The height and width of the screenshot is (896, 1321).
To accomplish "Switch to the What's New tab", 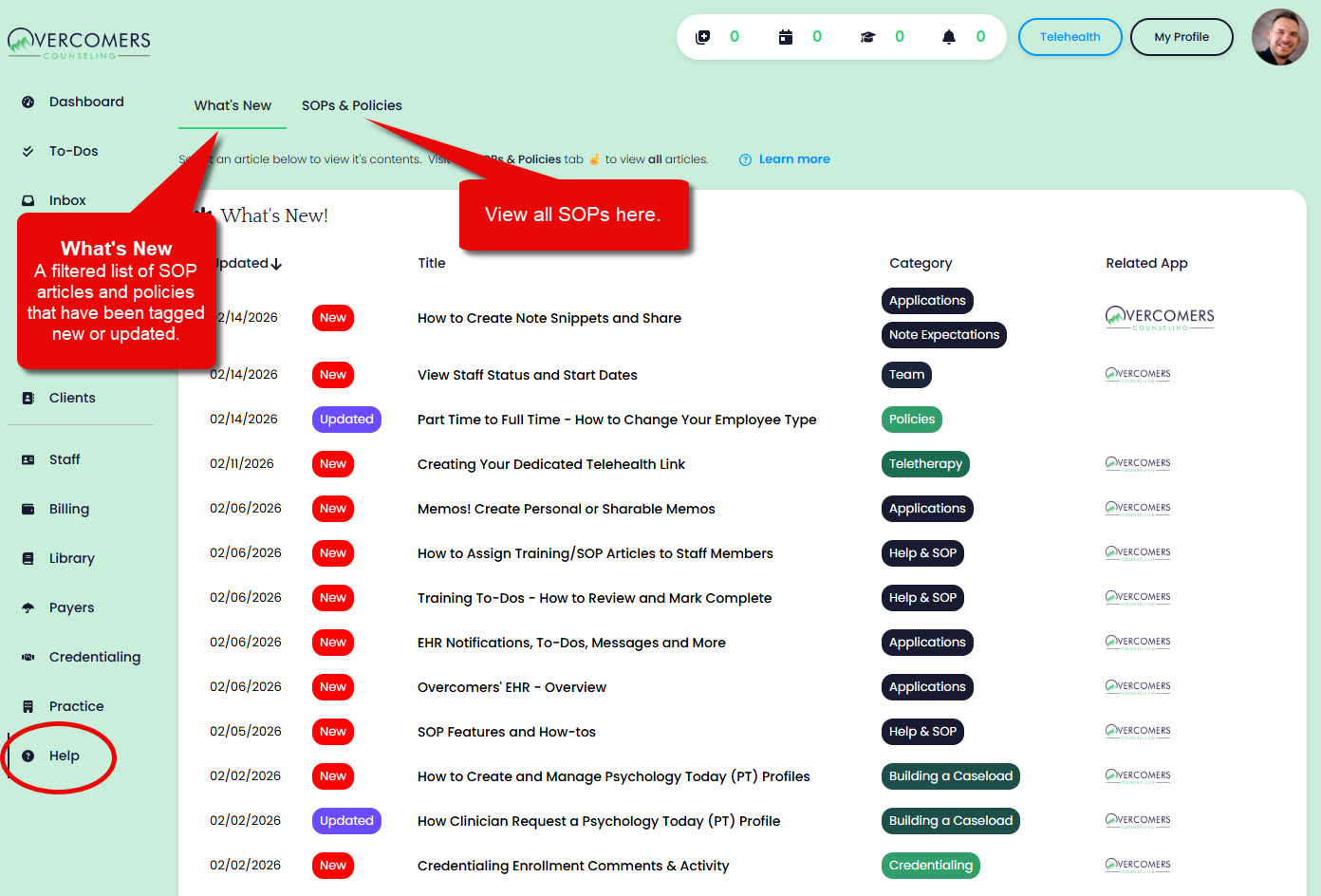I will click(233, 105).
